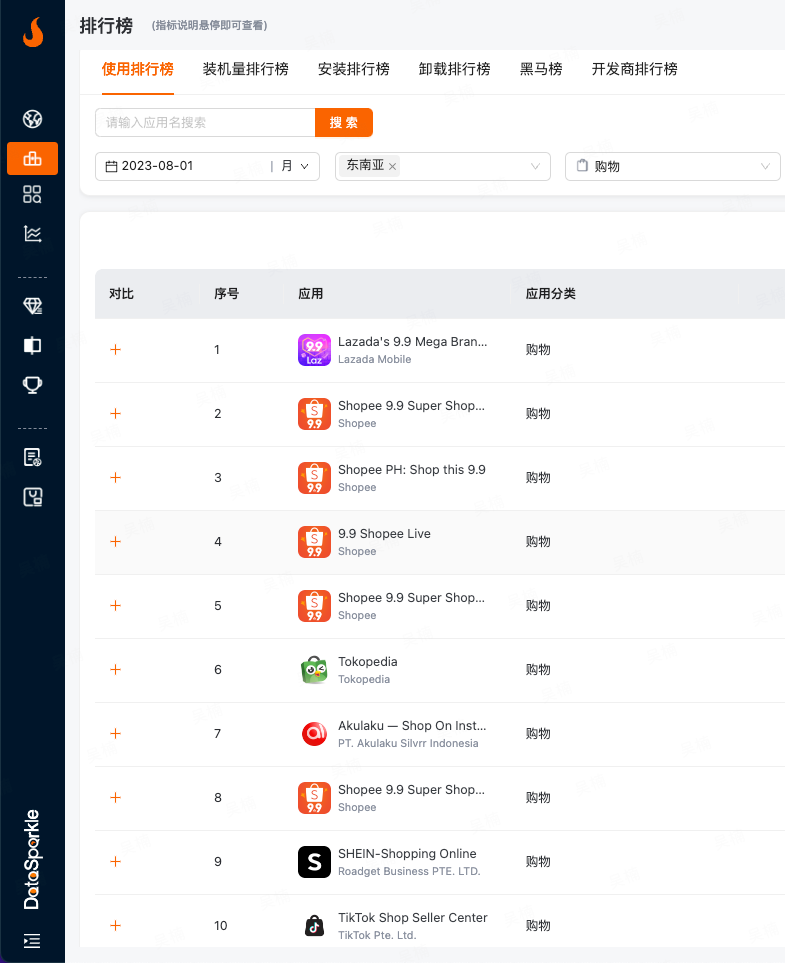Click the TikTok Shop Seller Center app icon
785x963 pixels.
(x=314, y=926)
